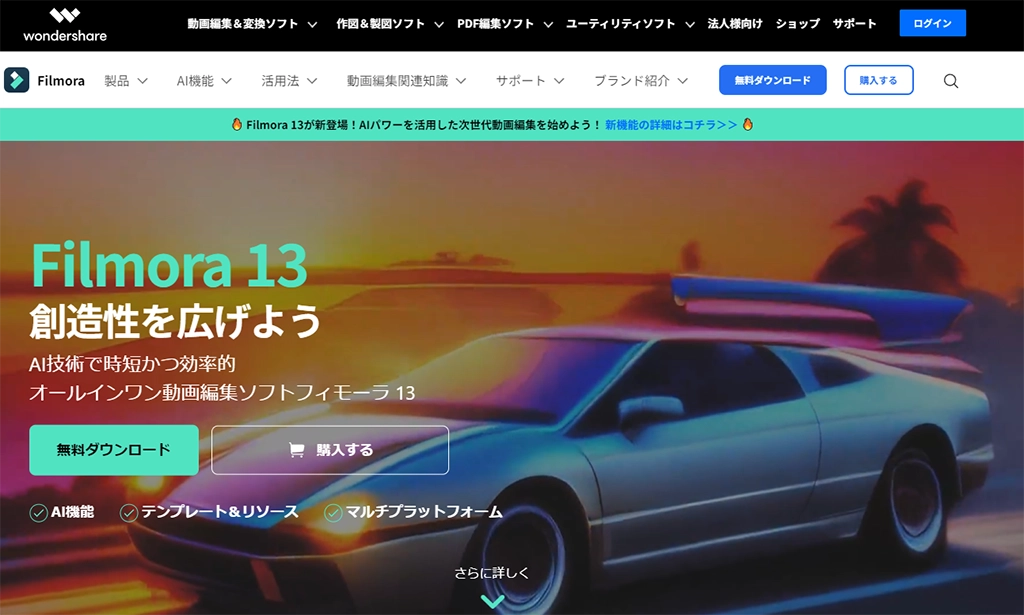1024x615 pixels.
Task: Expand the AI機能 dropdown chevron in navbar
Action: click(227, 81)
